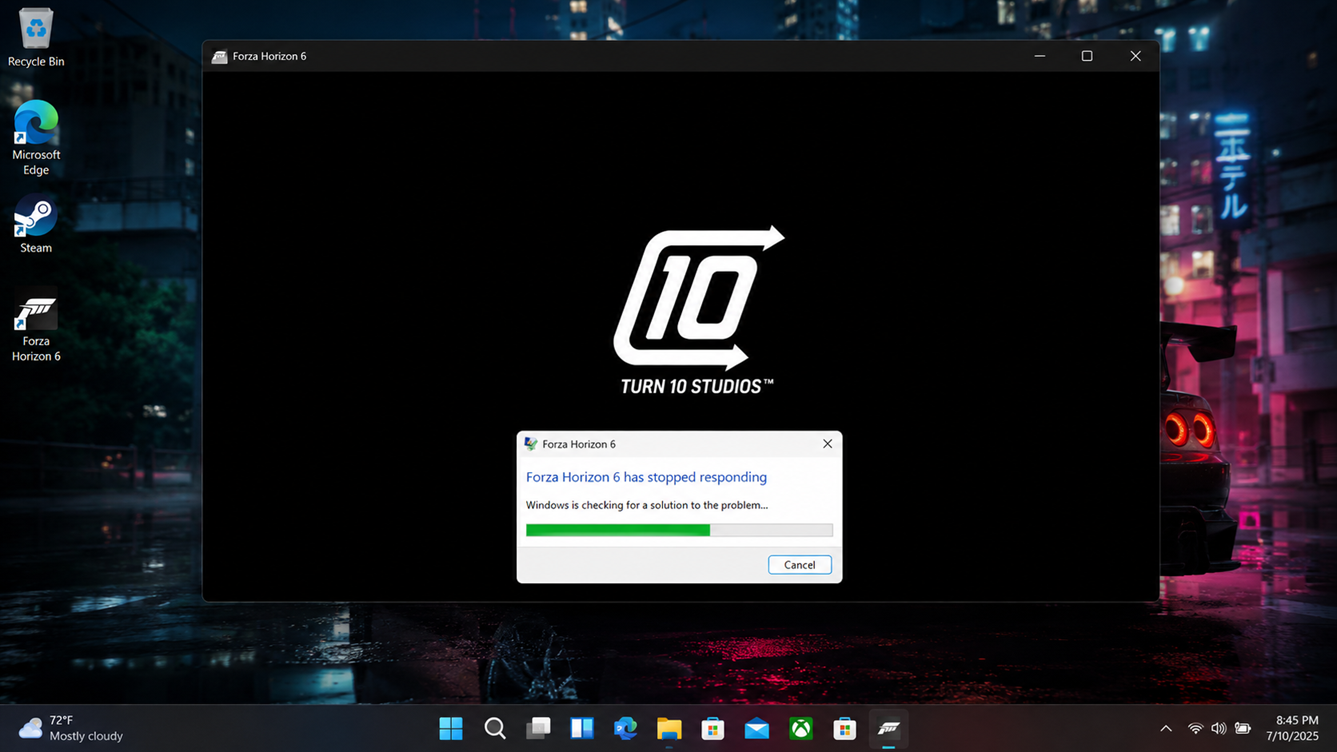Open the Xbox app from the taskbar
Screen dimensions: 1337x752
[801, 728]
